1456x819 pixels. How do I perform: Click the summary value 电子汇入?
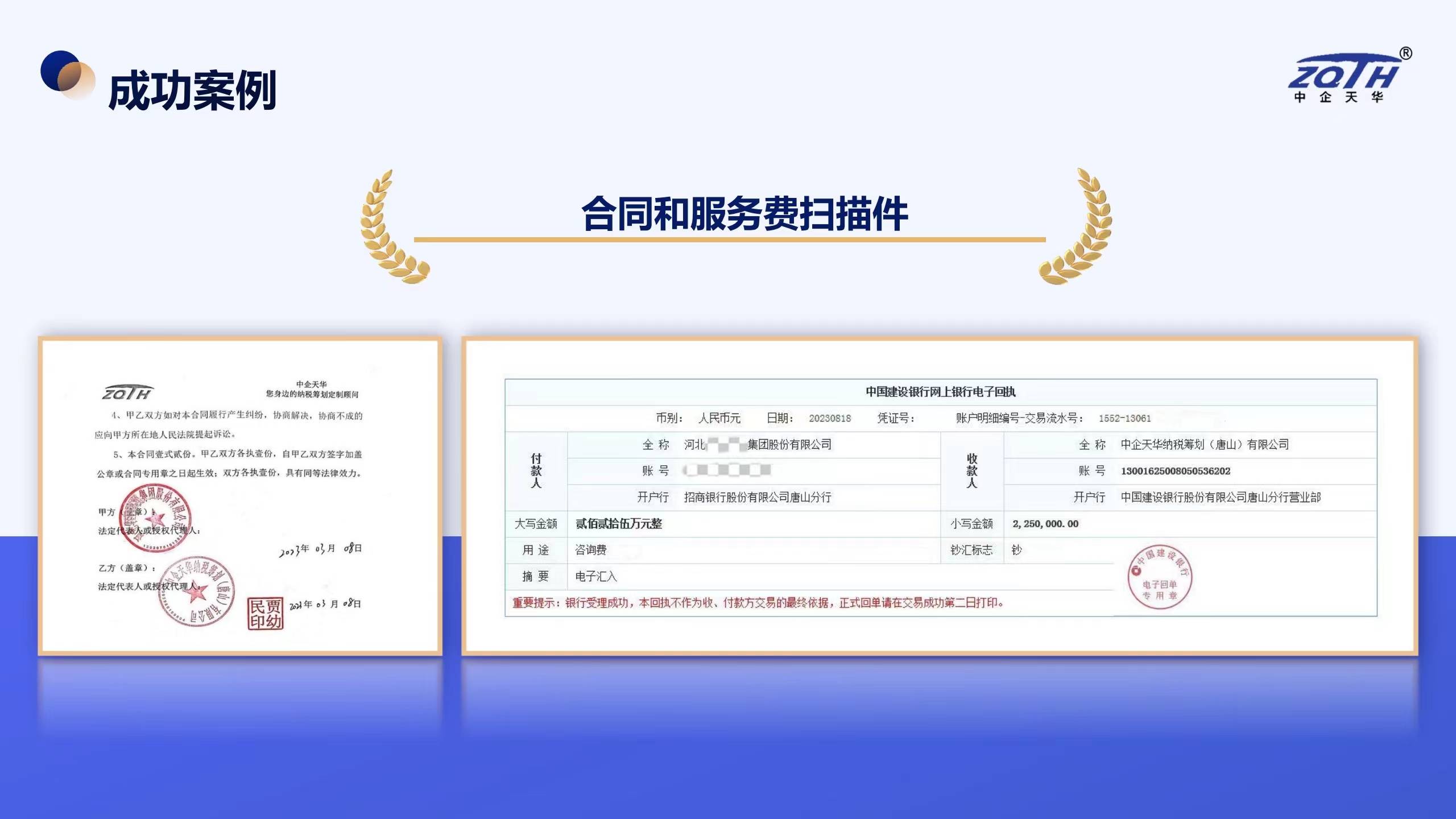595,576
